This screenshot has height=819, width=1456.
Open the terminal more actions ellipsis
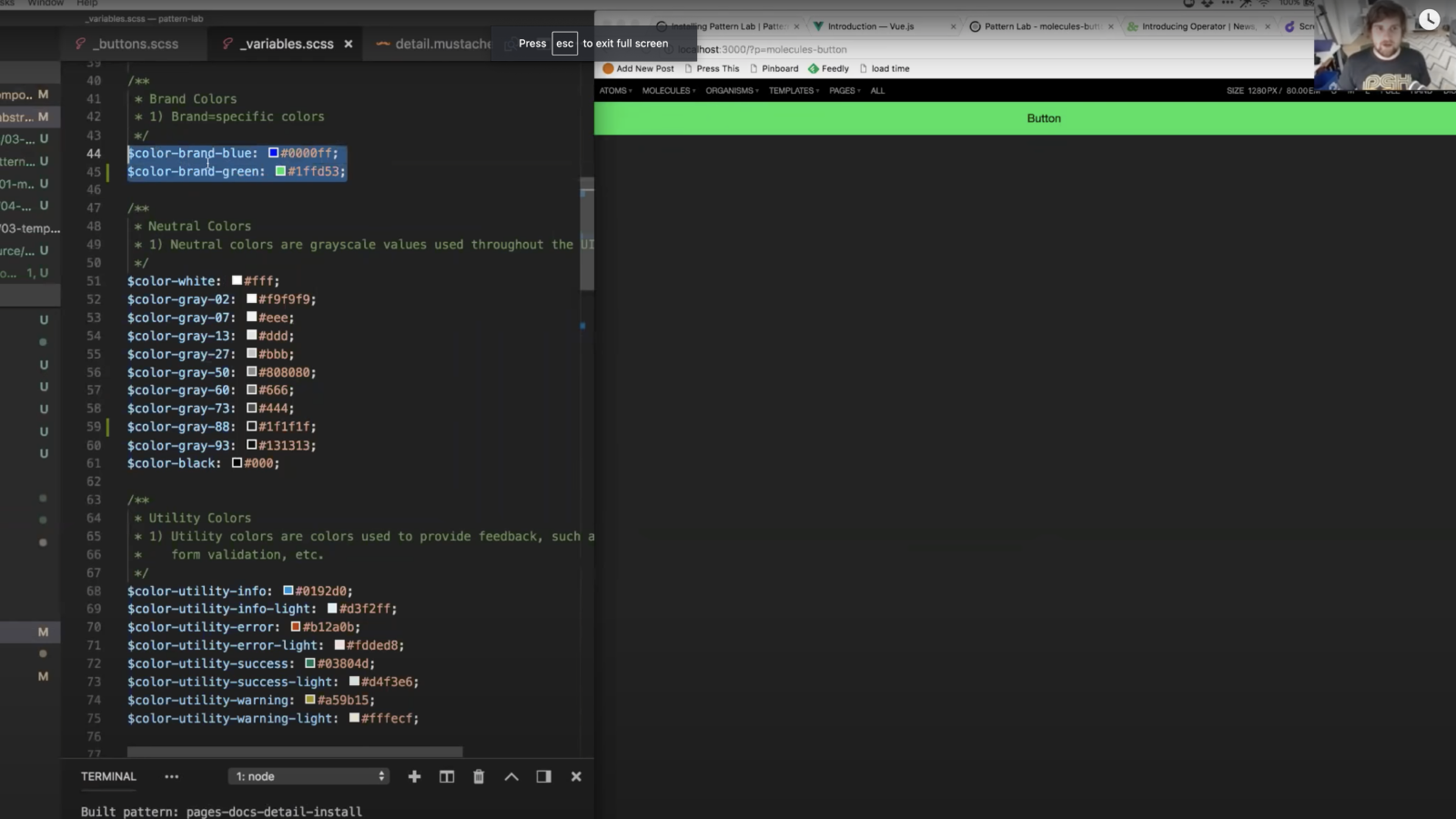point(171,776)
